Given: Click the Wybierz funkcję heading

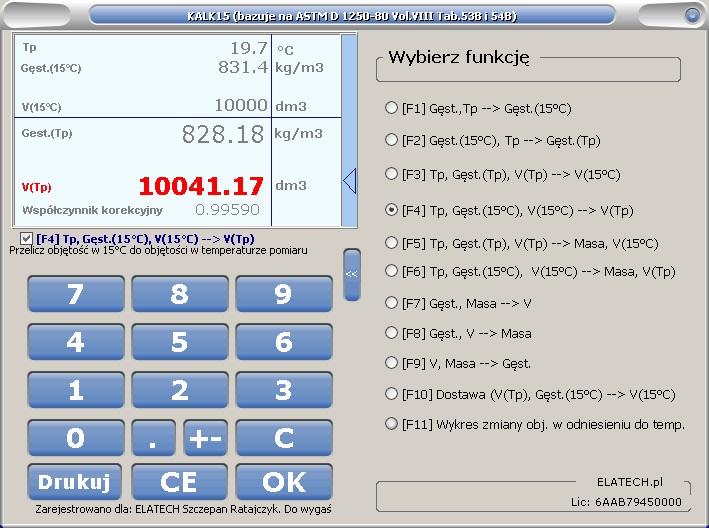Looking at the screenshot, I should 459,57.
